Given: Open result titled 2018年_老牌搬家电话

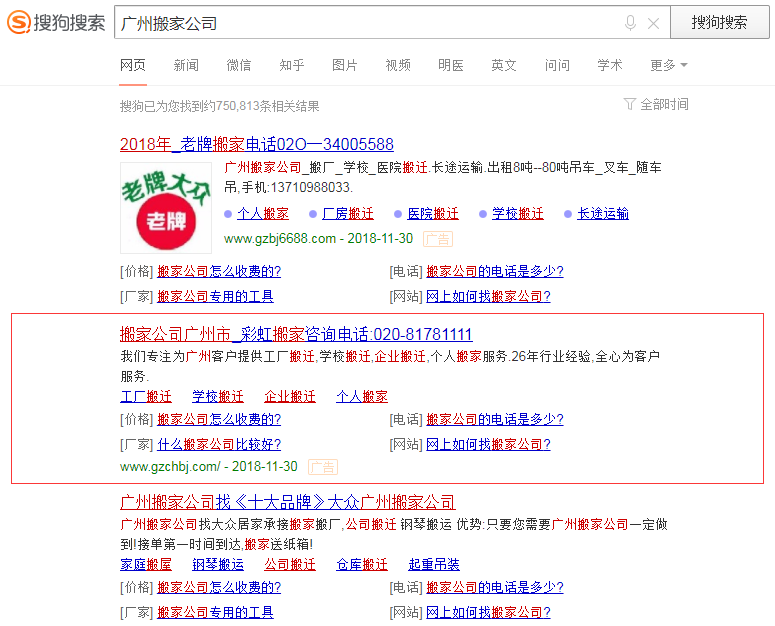Looking at the screenshot, I should point(257,144).
